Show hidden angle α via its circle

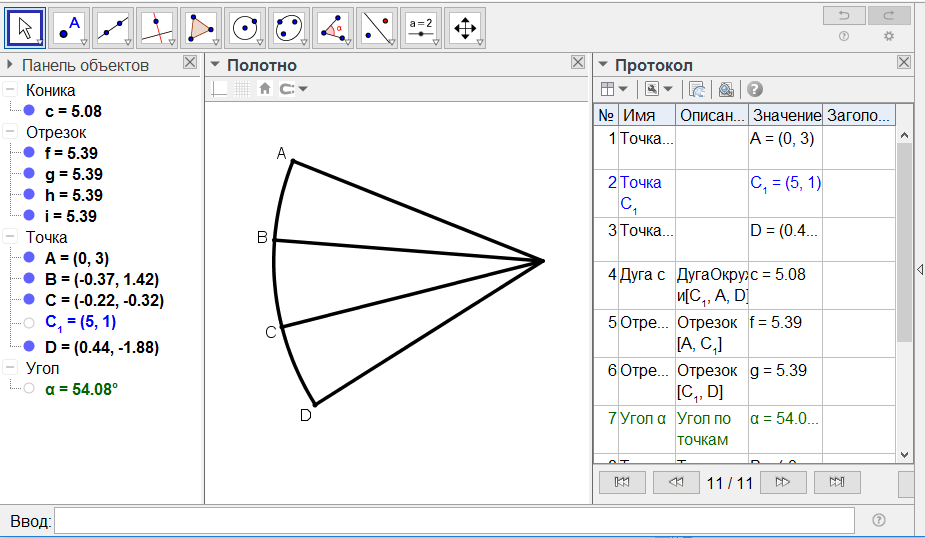point(28,388)
